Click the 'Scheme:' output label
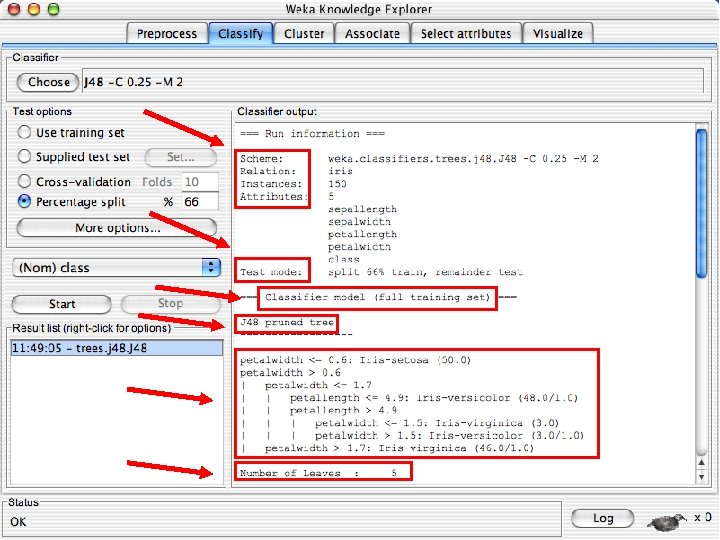This screenshot has height=540, width=720. click(x=262, y=159)
